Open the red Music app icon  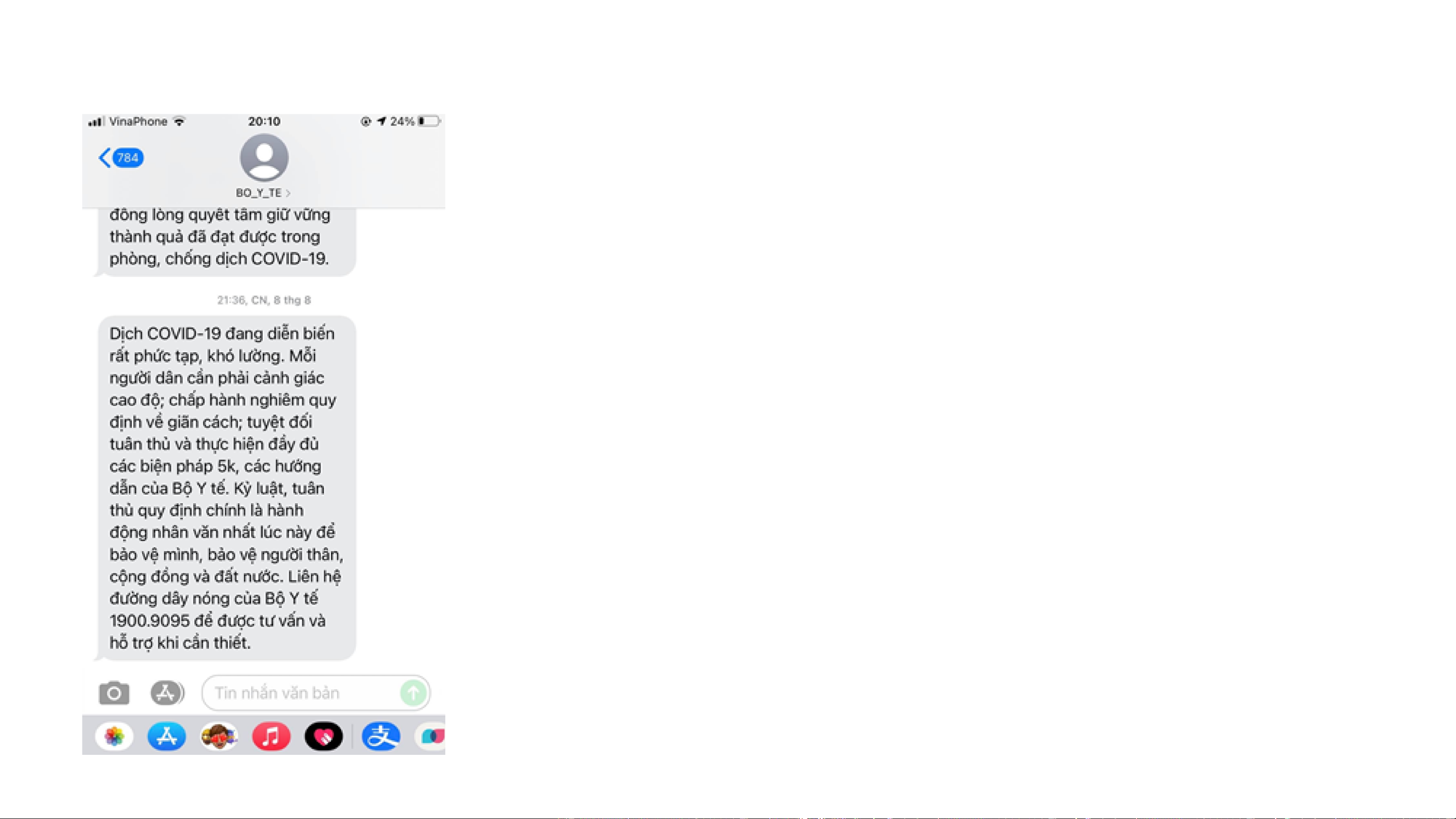[x=271, y=737]
